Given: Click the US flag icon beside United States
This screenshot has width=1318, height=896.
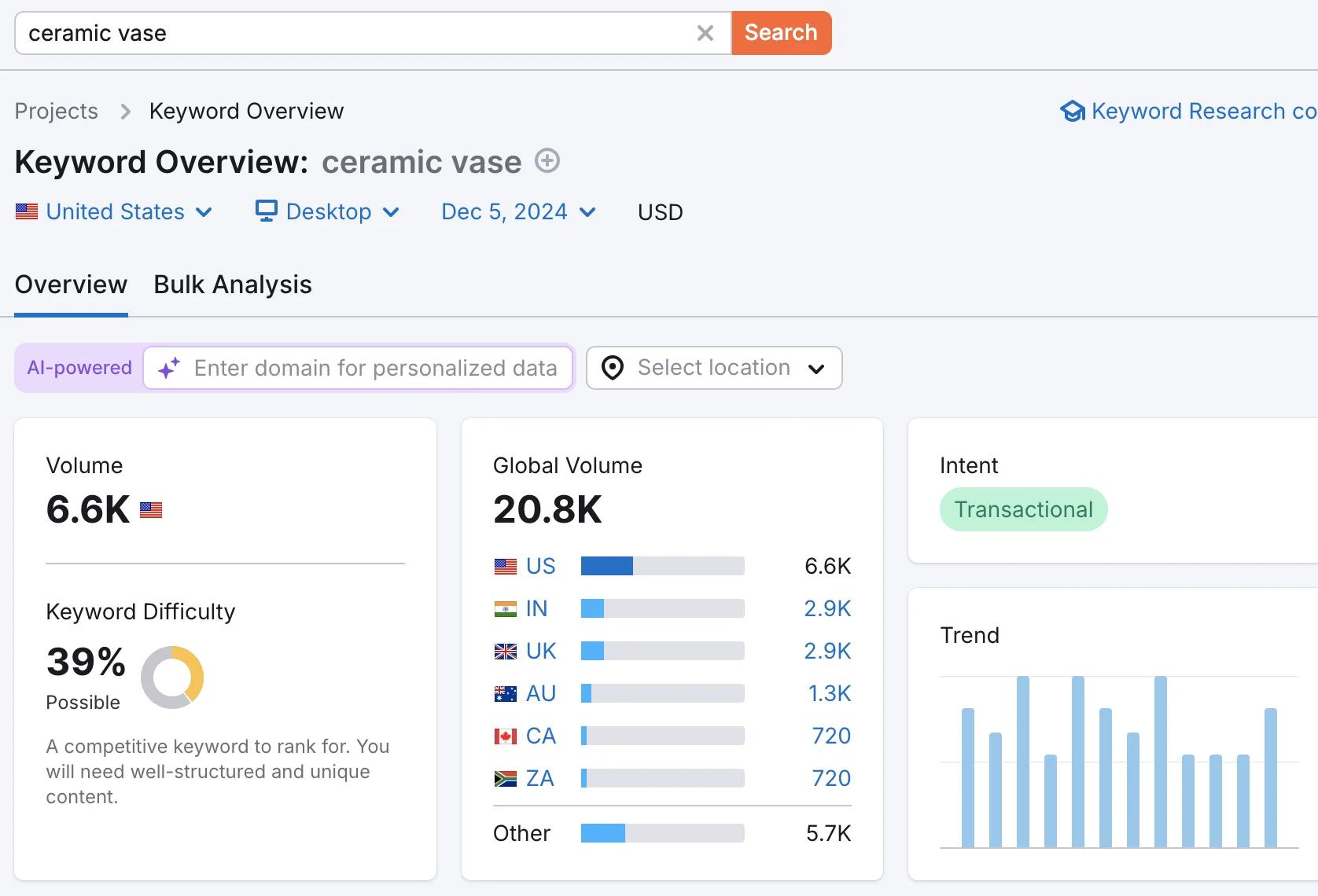Looking at the screenshot, I should click(27, 211).
